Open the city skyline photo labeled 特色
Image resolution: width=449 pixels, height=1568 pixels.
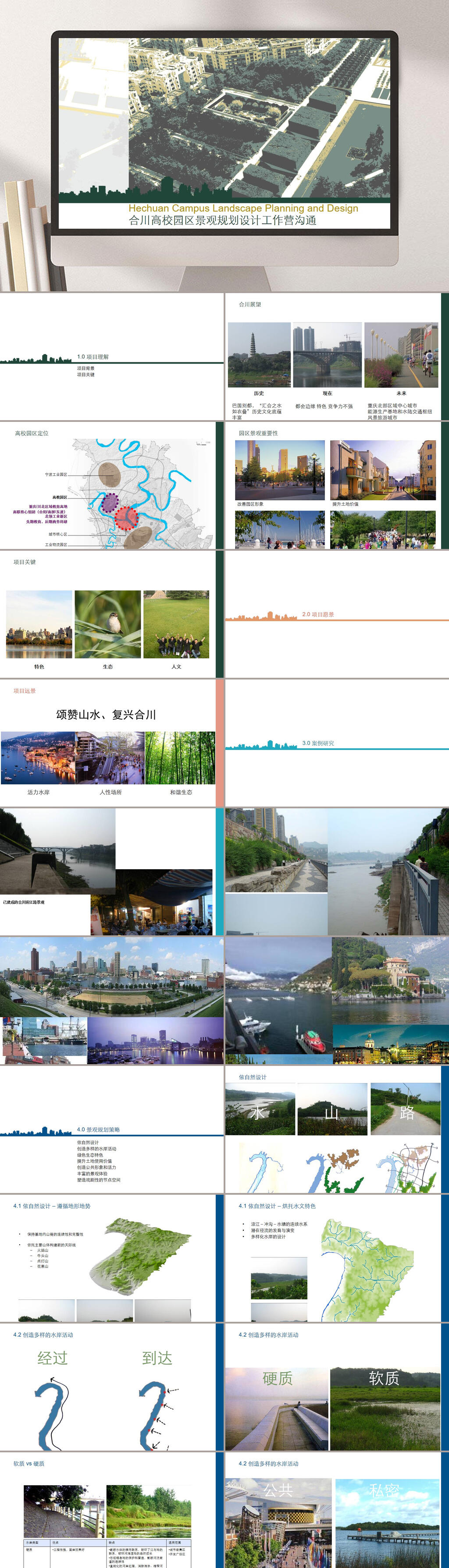(x=39, y=624)
